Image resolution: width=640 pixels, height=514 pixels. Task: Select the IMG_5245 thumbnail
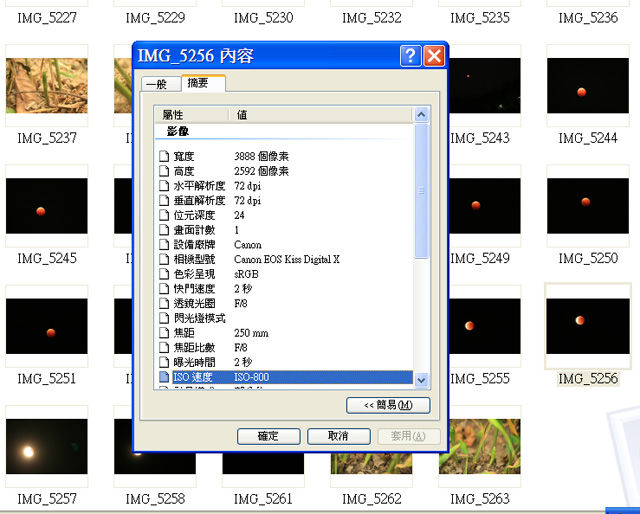(x=47, y=206)
